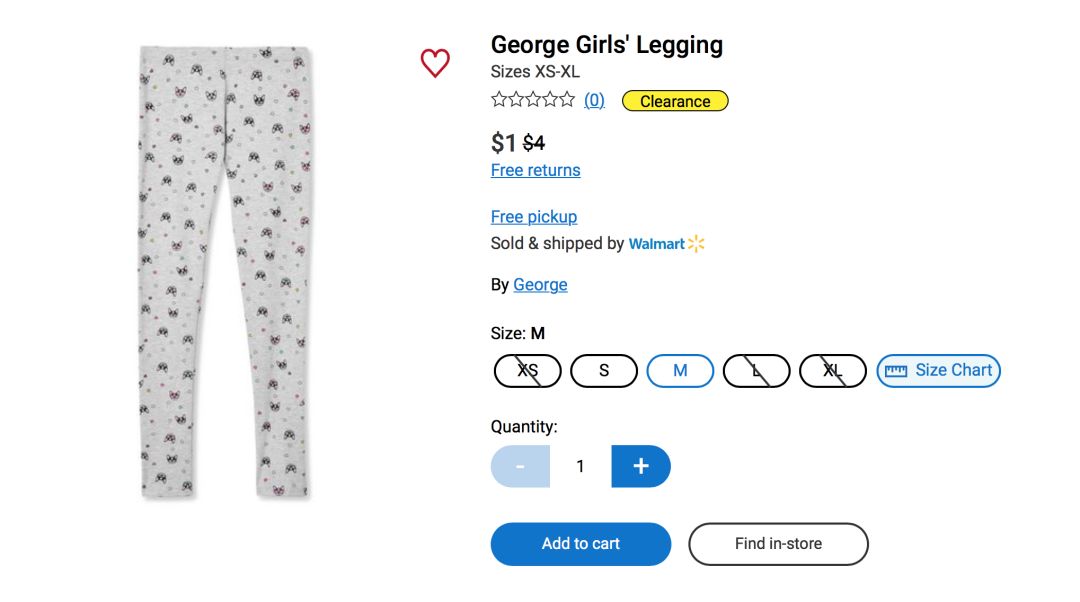Click the quantity number field

(580, 466)
